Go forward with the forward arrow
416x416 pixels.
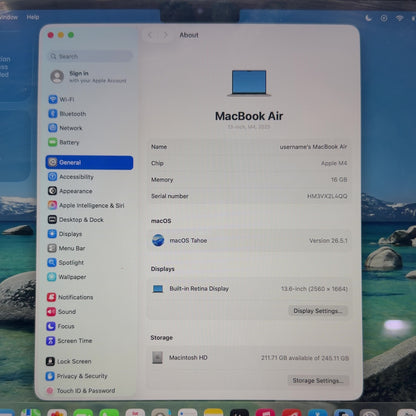coord(165,35)
